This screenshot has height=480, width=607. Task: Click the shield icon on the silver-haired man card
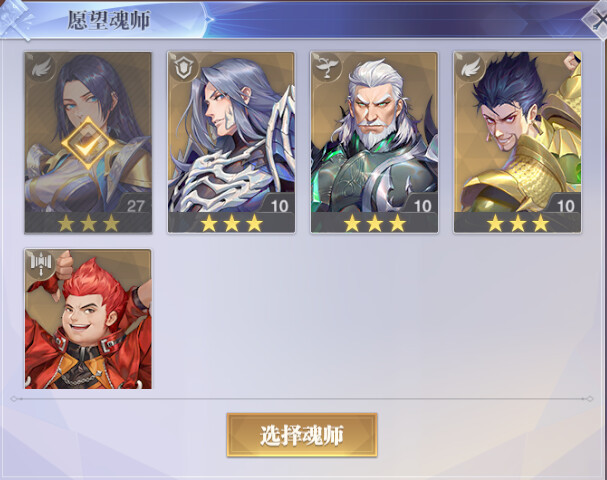pos(183,69)
